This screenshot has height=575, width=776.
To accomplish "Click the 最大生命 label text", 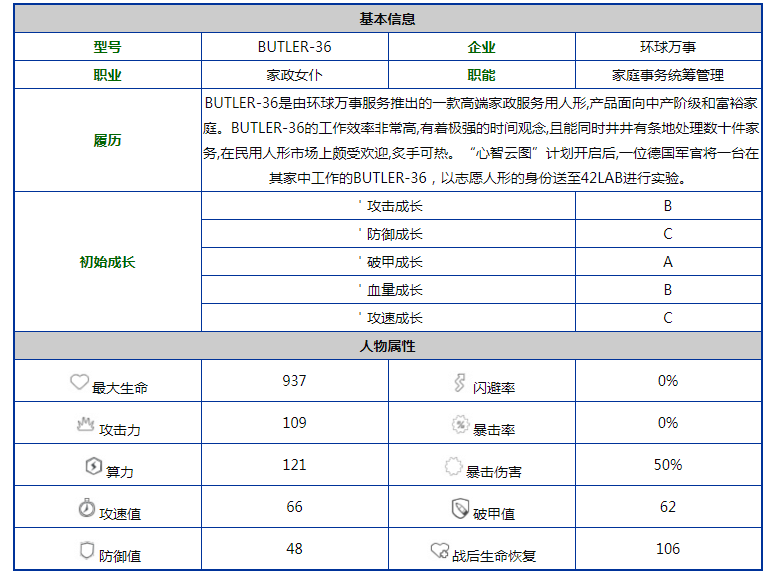I will click(120, 388).
